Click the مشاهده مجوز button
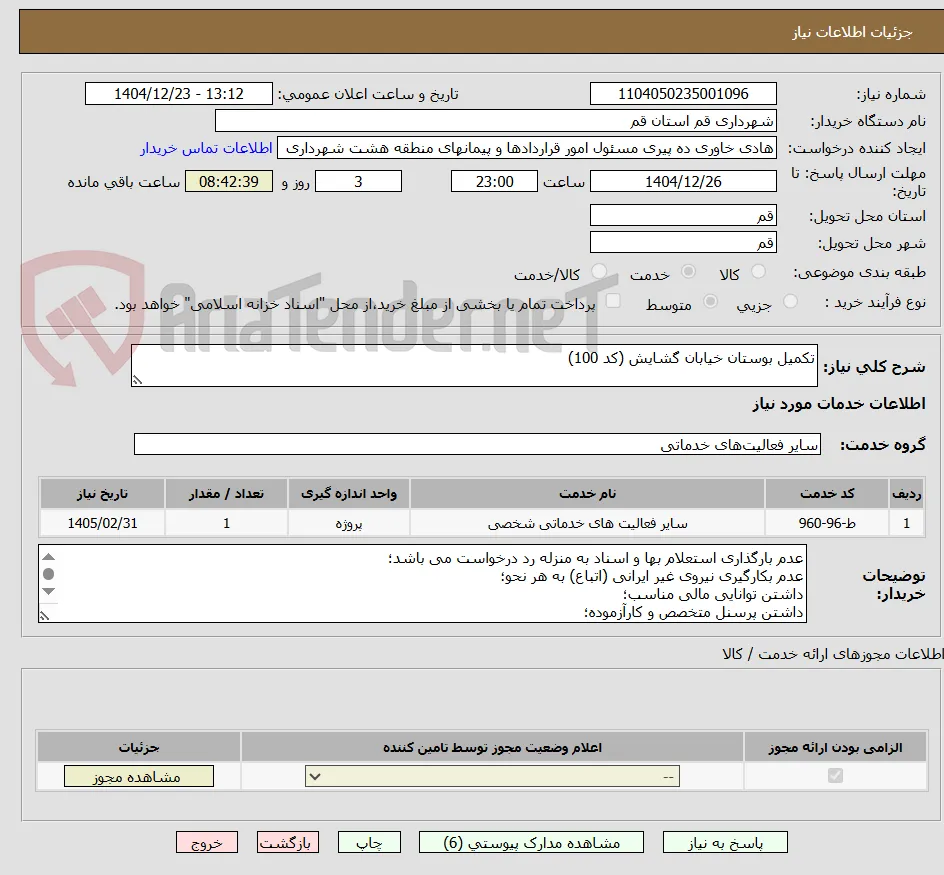Viewport: 944px width, 875px height. pyautogui.click(x=138, y=776)
